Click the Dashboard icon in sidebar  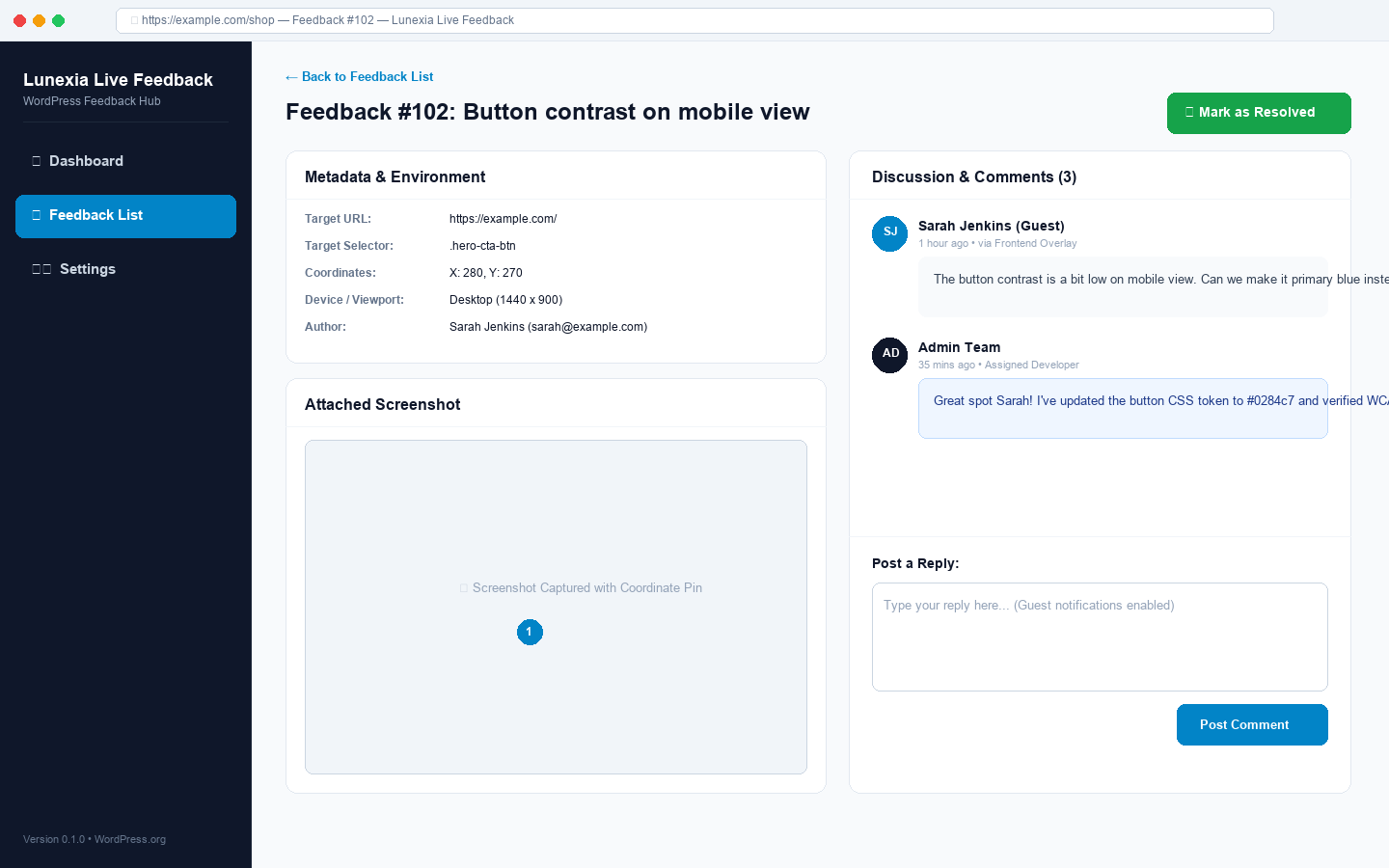[x=37, y=161]
